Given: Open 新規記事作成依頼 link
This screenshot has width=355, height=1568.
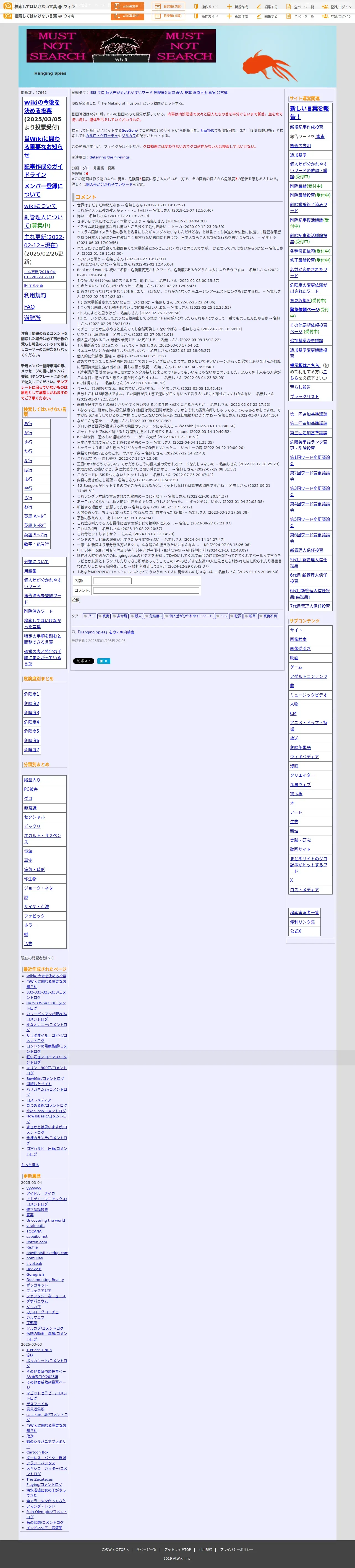Looking at the screenshot, I should pyautogui.click(x=306, y=127).
